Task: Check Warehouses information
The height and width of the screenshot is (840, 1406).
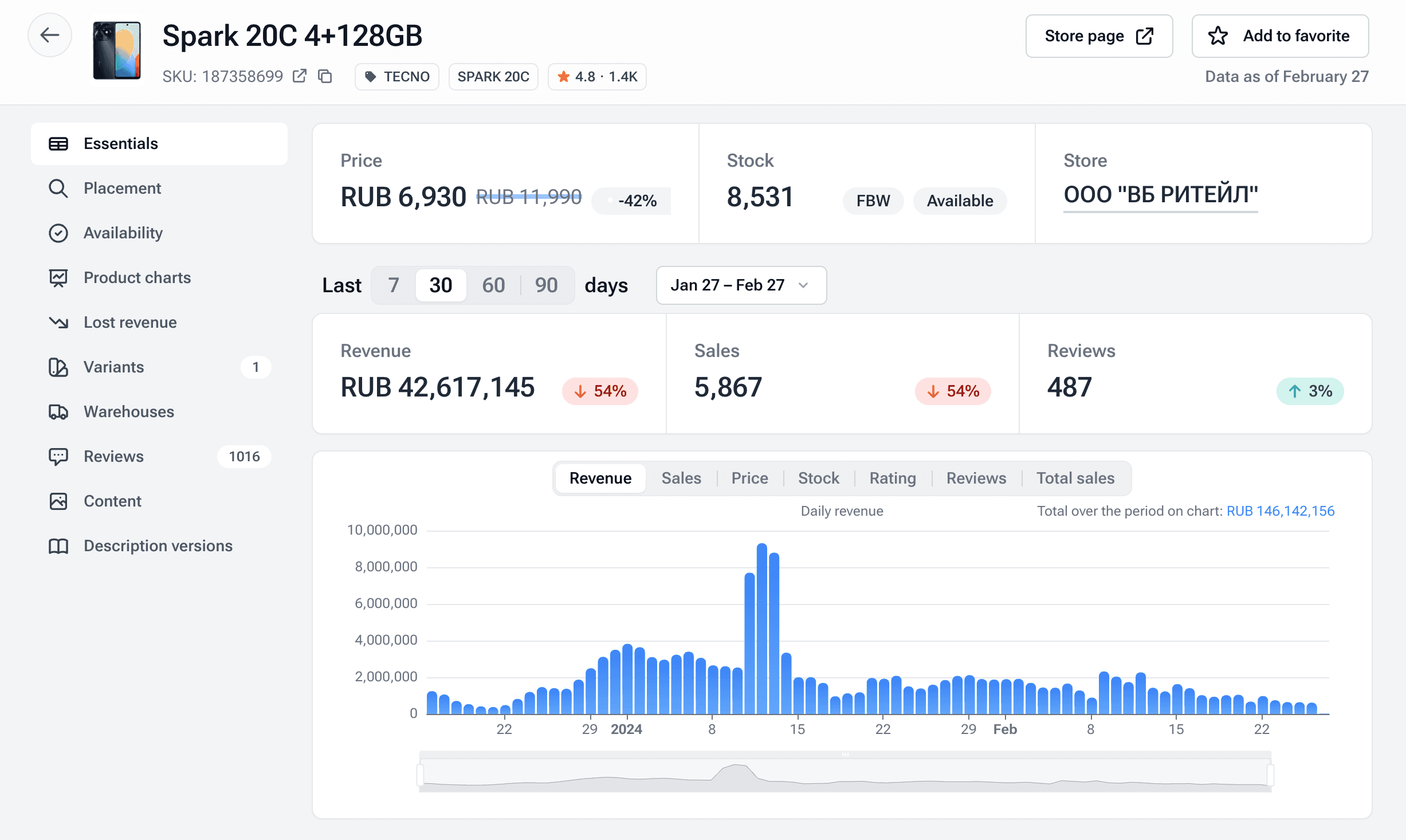Action: tap(129, 411)
